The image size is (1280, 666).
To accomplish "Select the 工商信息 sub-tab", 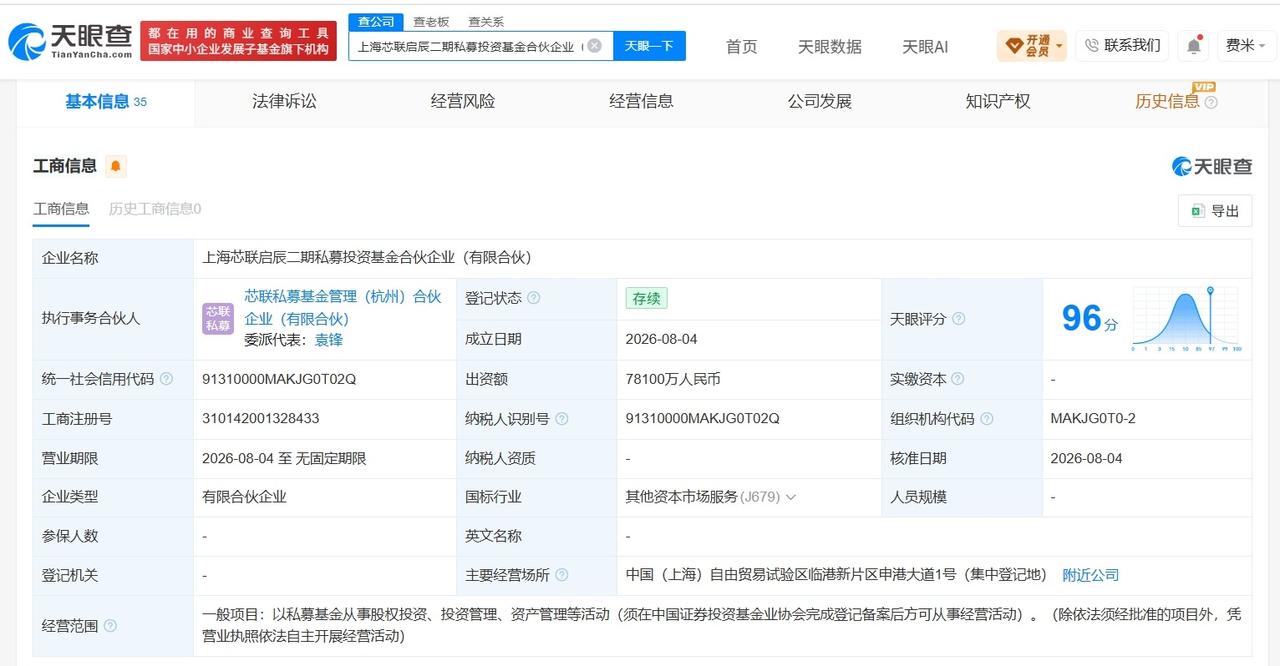I will [x=61, y=208].
